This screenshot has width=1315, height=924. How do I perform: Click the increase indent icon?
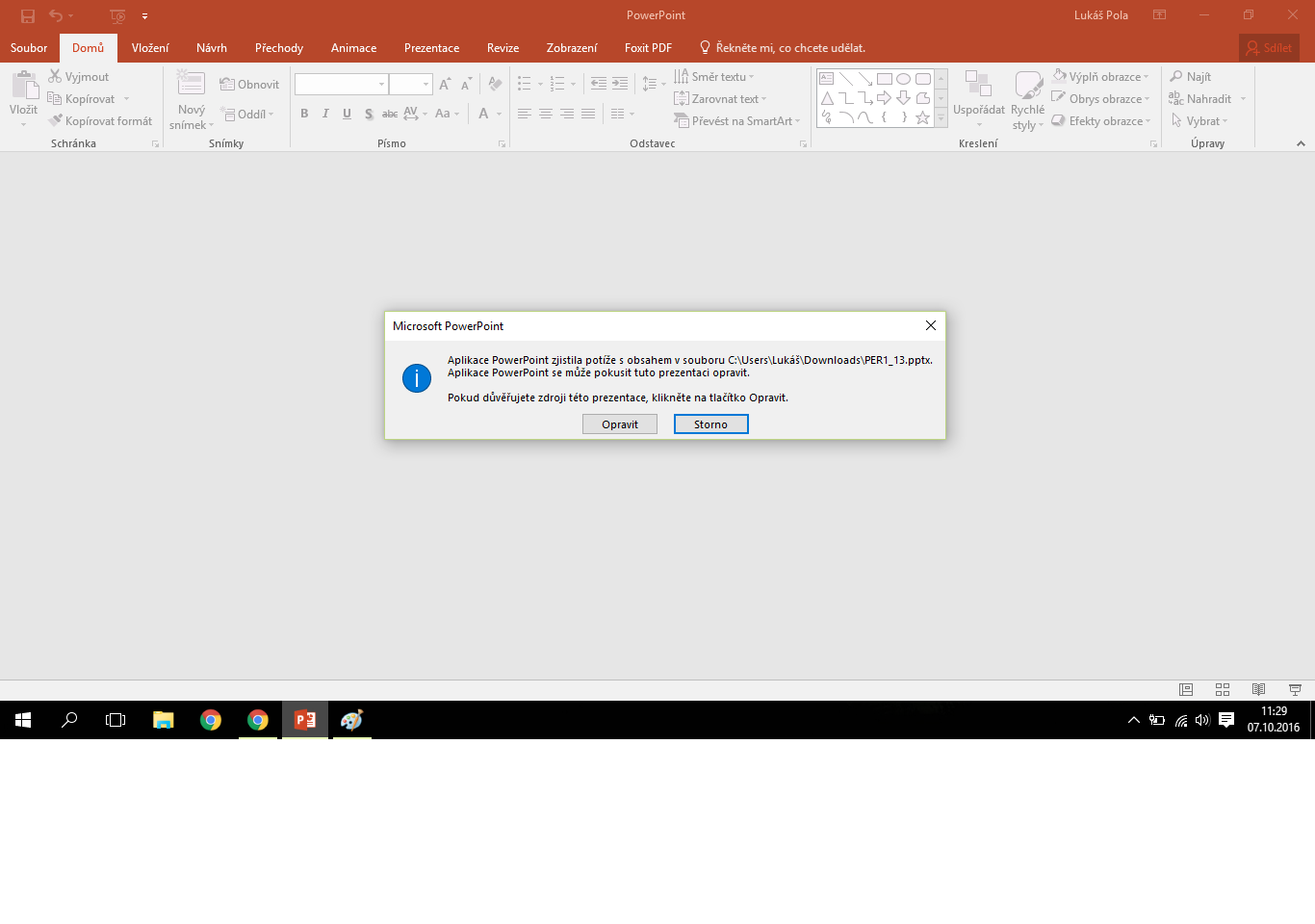pos(620,84)
